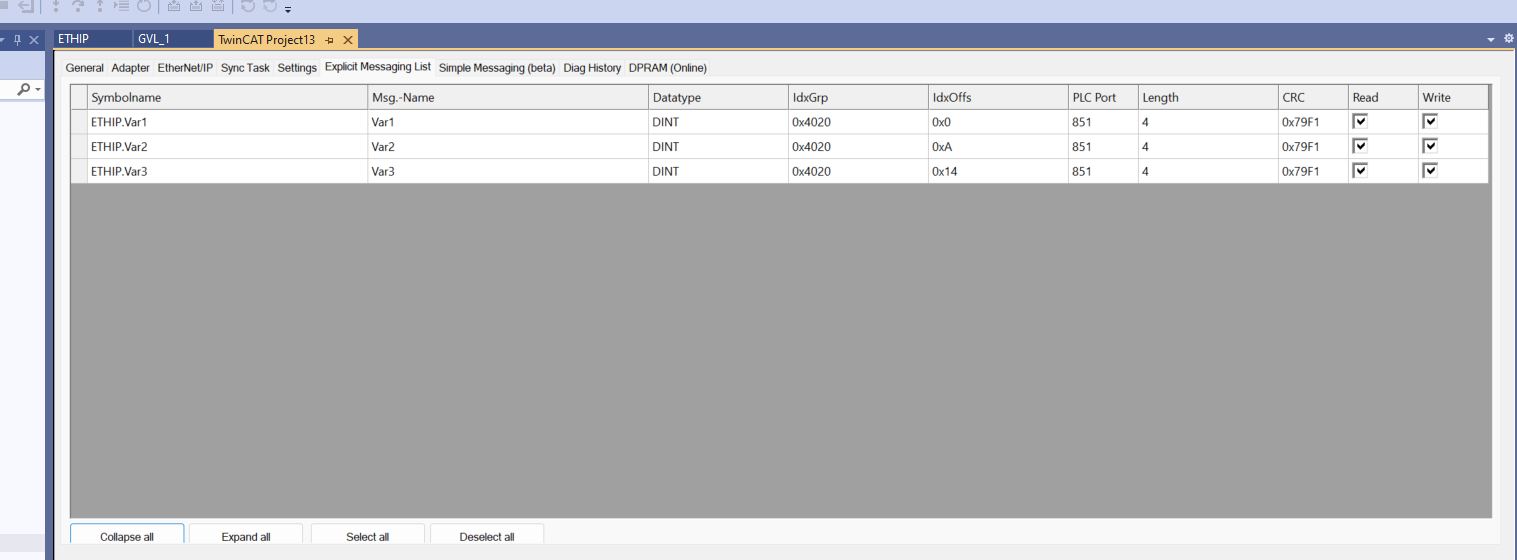Open the Settings tab

click(x=297, y=68)
